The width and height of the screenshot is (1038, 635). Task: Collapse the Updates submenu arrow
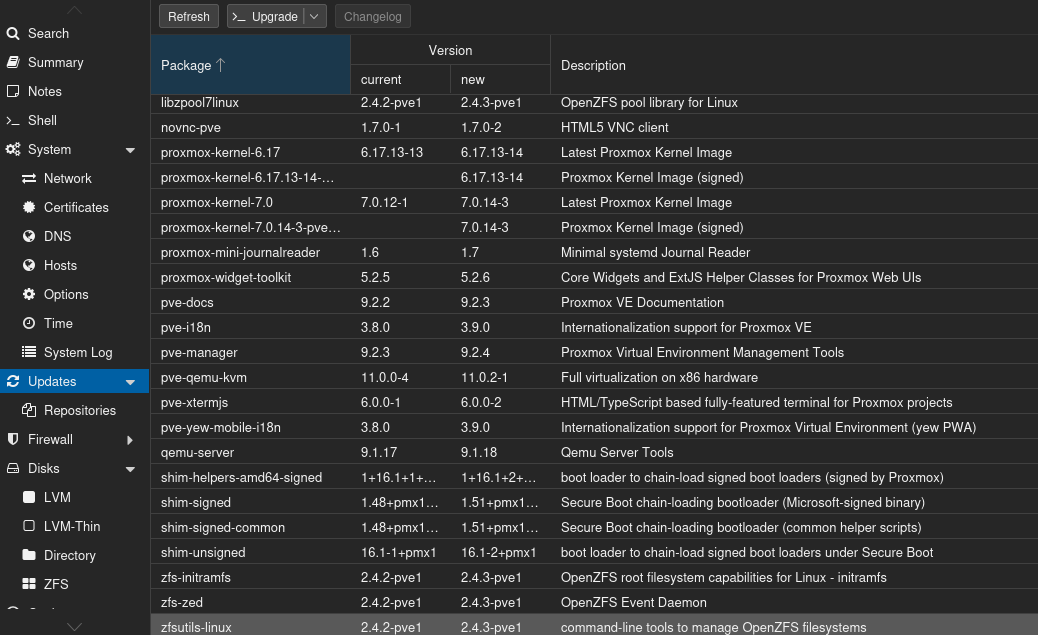[x=130, y=382]
